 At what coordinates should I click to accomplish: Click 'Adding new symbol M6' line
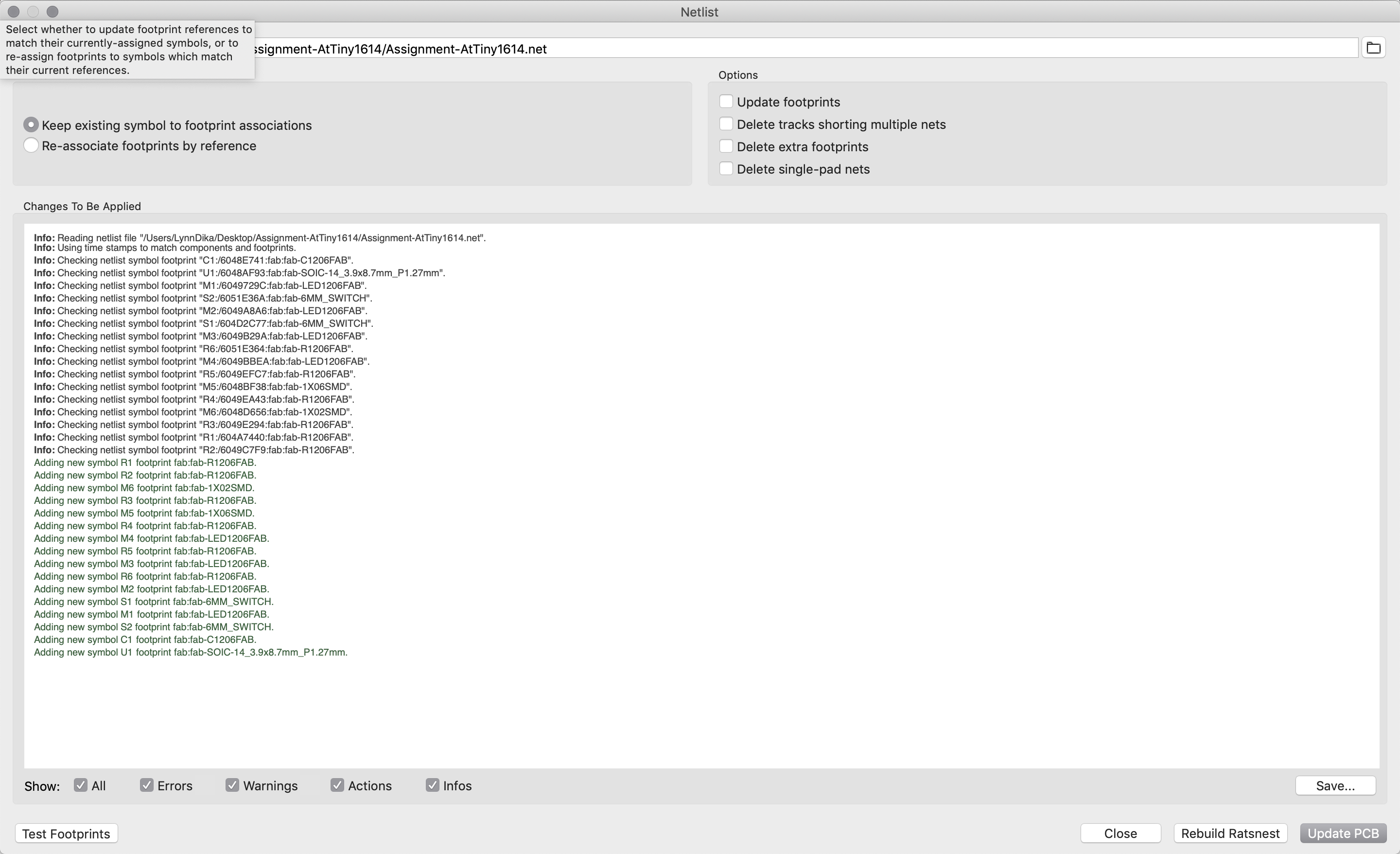pos(144,488)
